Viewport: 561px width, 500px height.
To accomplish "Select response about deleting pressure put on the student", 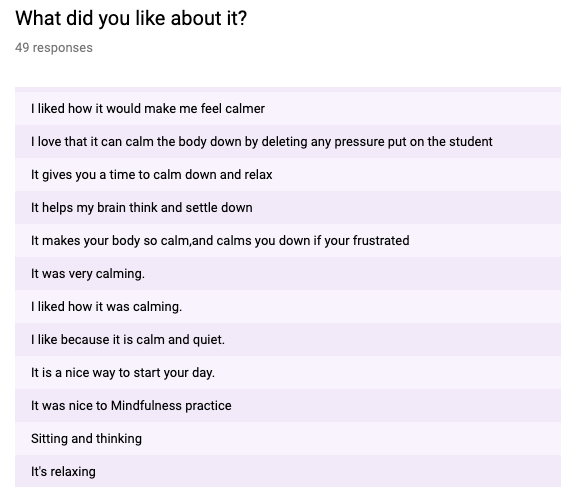I will (x=288, y=142).
